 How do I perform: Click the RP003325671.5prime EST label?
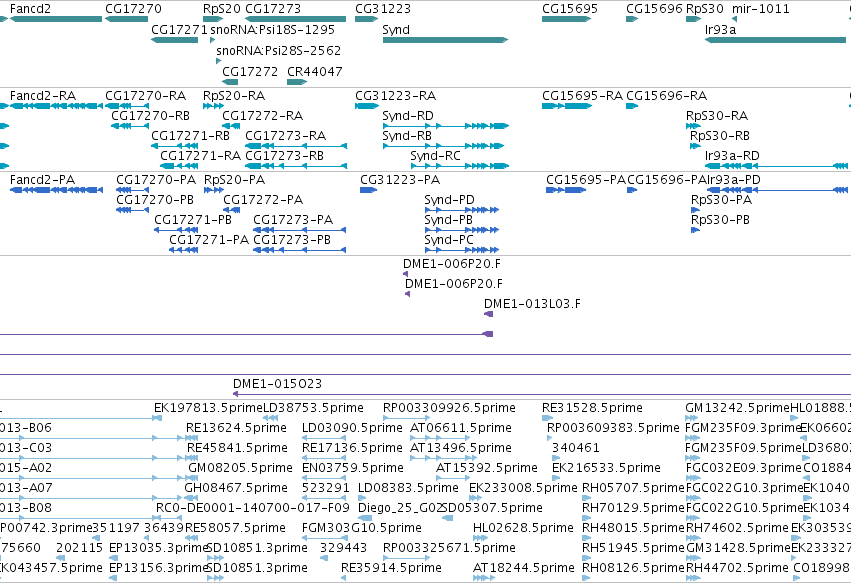coord(449,548)
